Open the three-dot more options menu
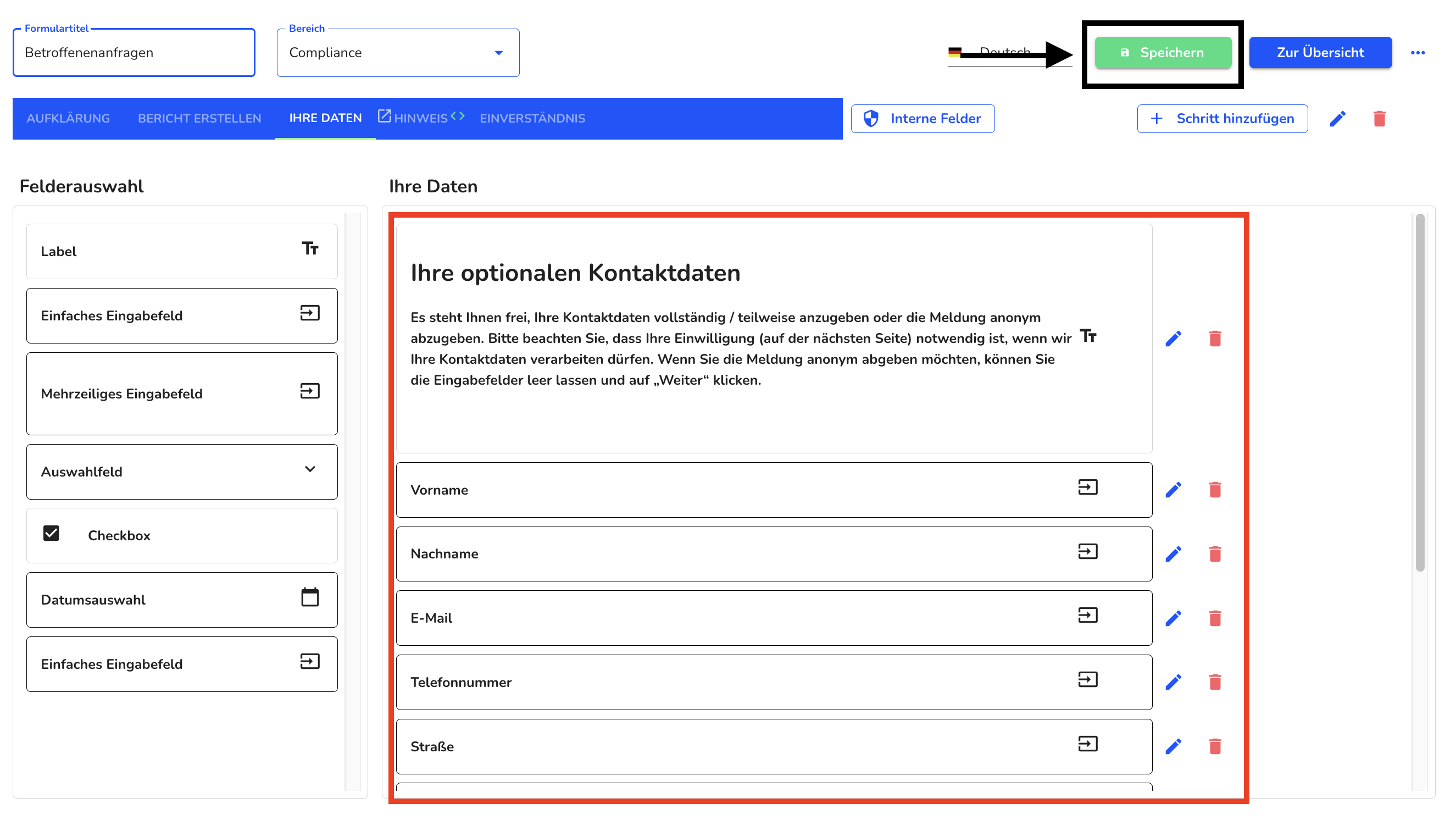Viewport: 1456px width, 820px height. tap(1418, 53)
